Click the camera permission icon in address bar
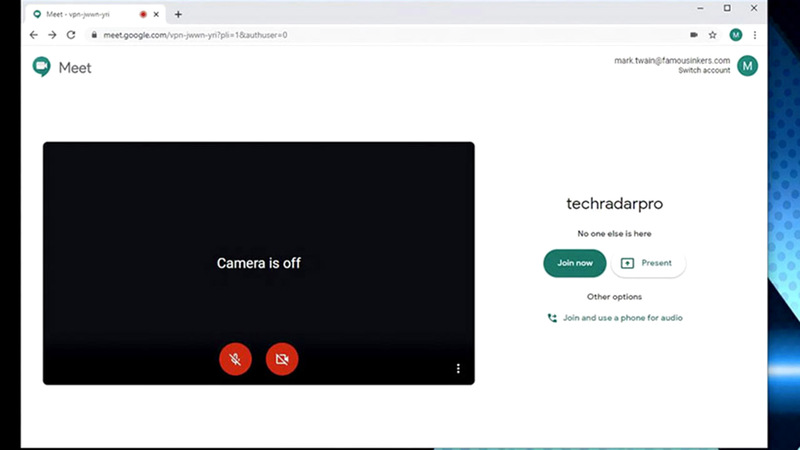The image size is (800, 450). pyautogui.click(x=694, y=35)
